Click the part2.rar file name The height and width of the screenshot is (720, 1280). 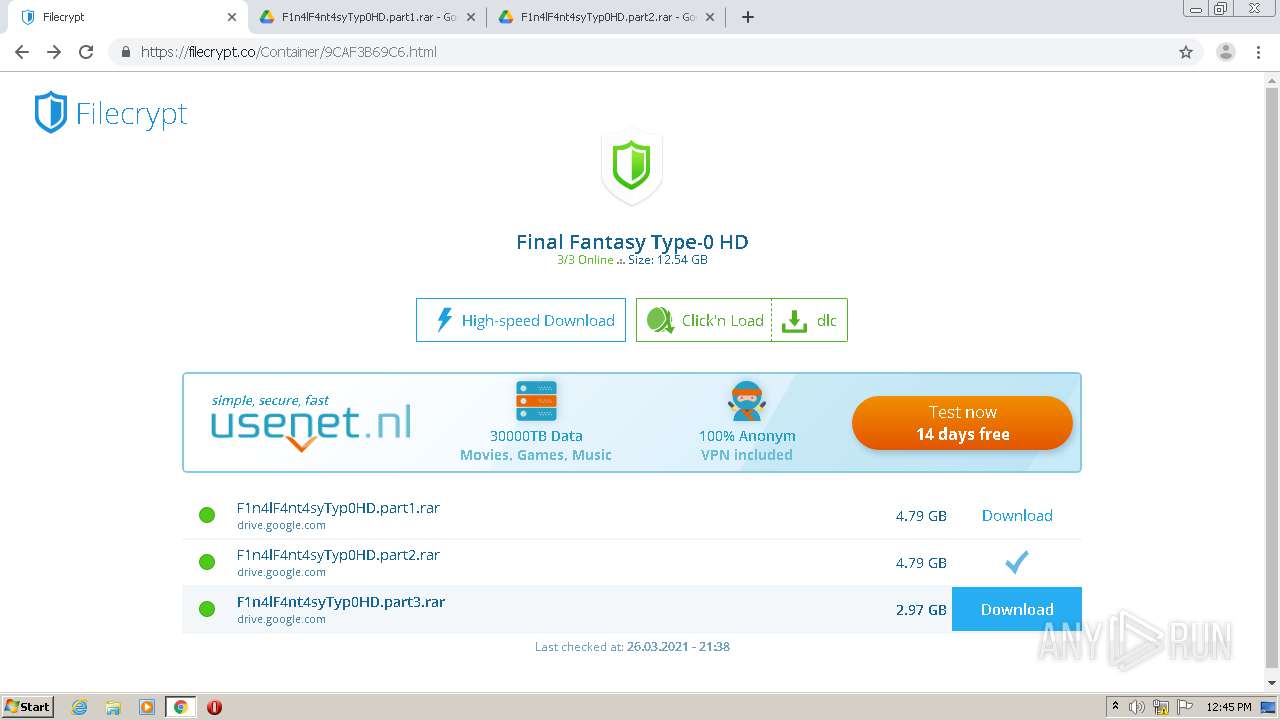click(x=338, y=555)
